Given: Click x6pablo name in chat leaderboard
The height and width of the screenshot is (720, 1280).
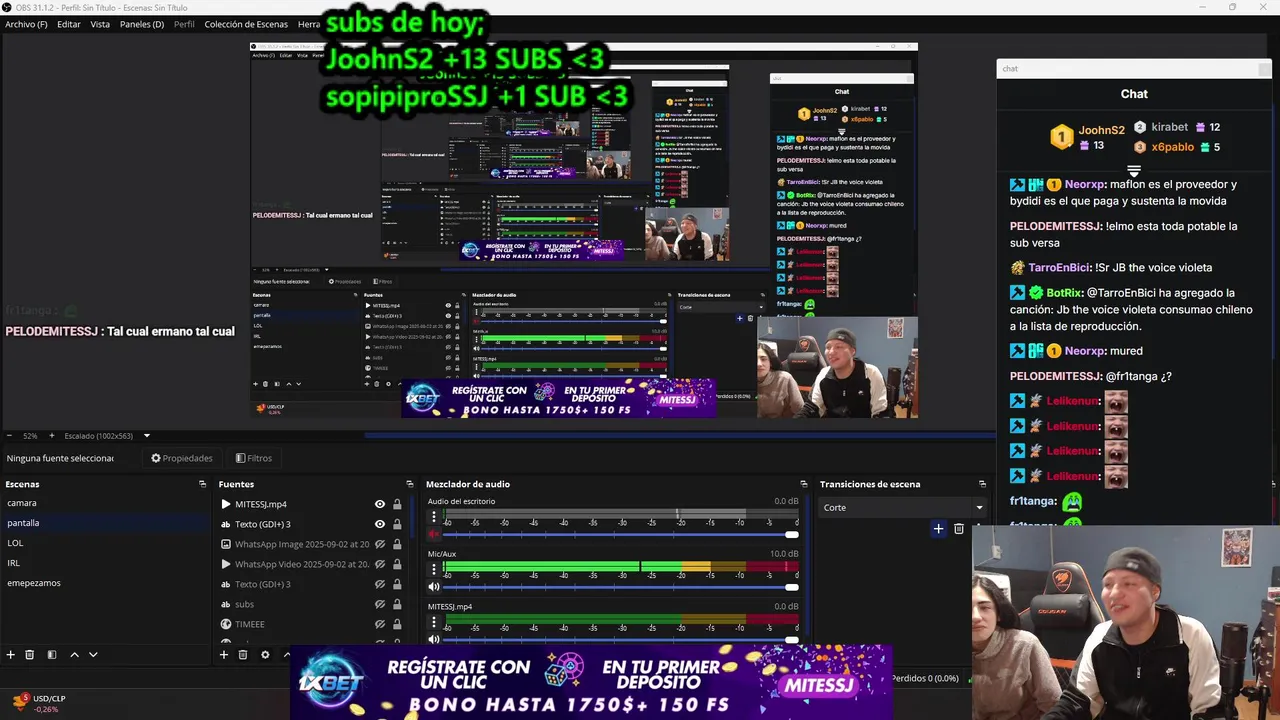Looking at the screenshot, I should point(1172,147).
